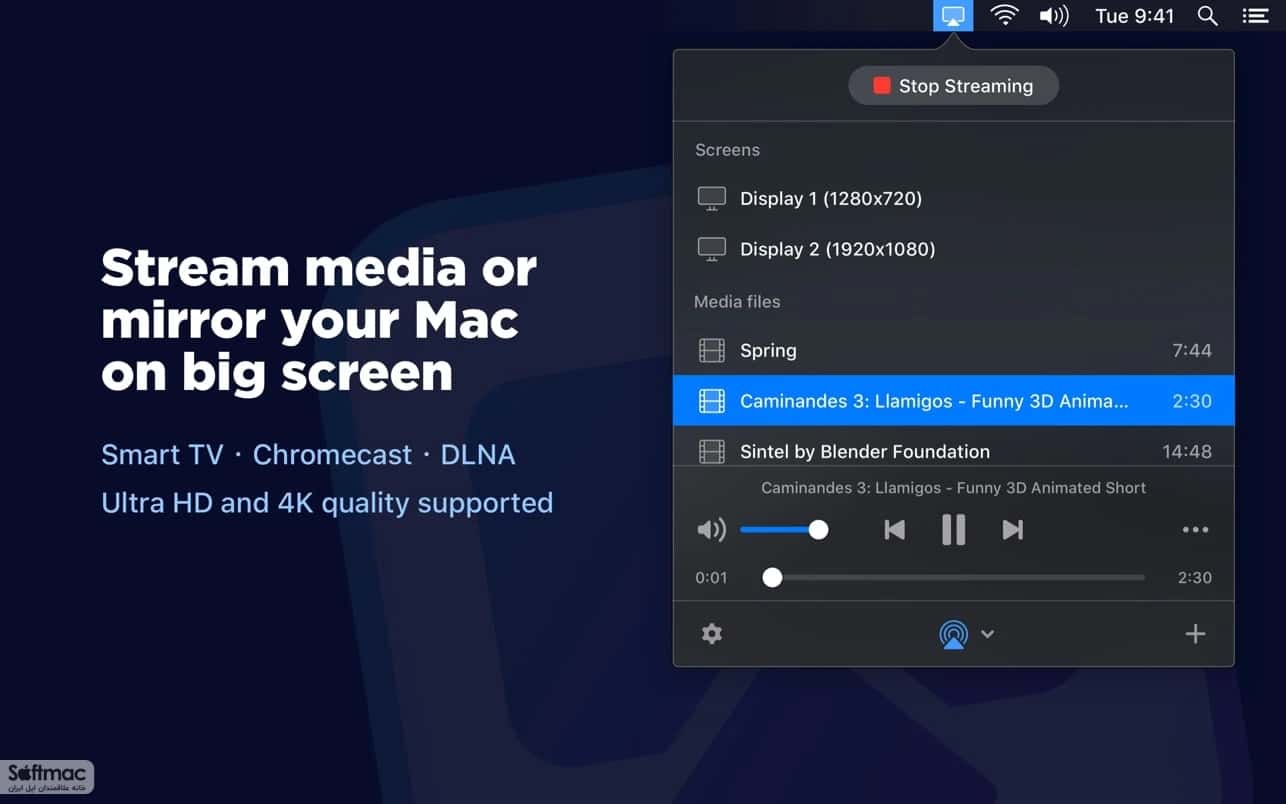Click film icon beside Caminandes 3
Screen dimensions: 1286x804
tap(711, 401)
